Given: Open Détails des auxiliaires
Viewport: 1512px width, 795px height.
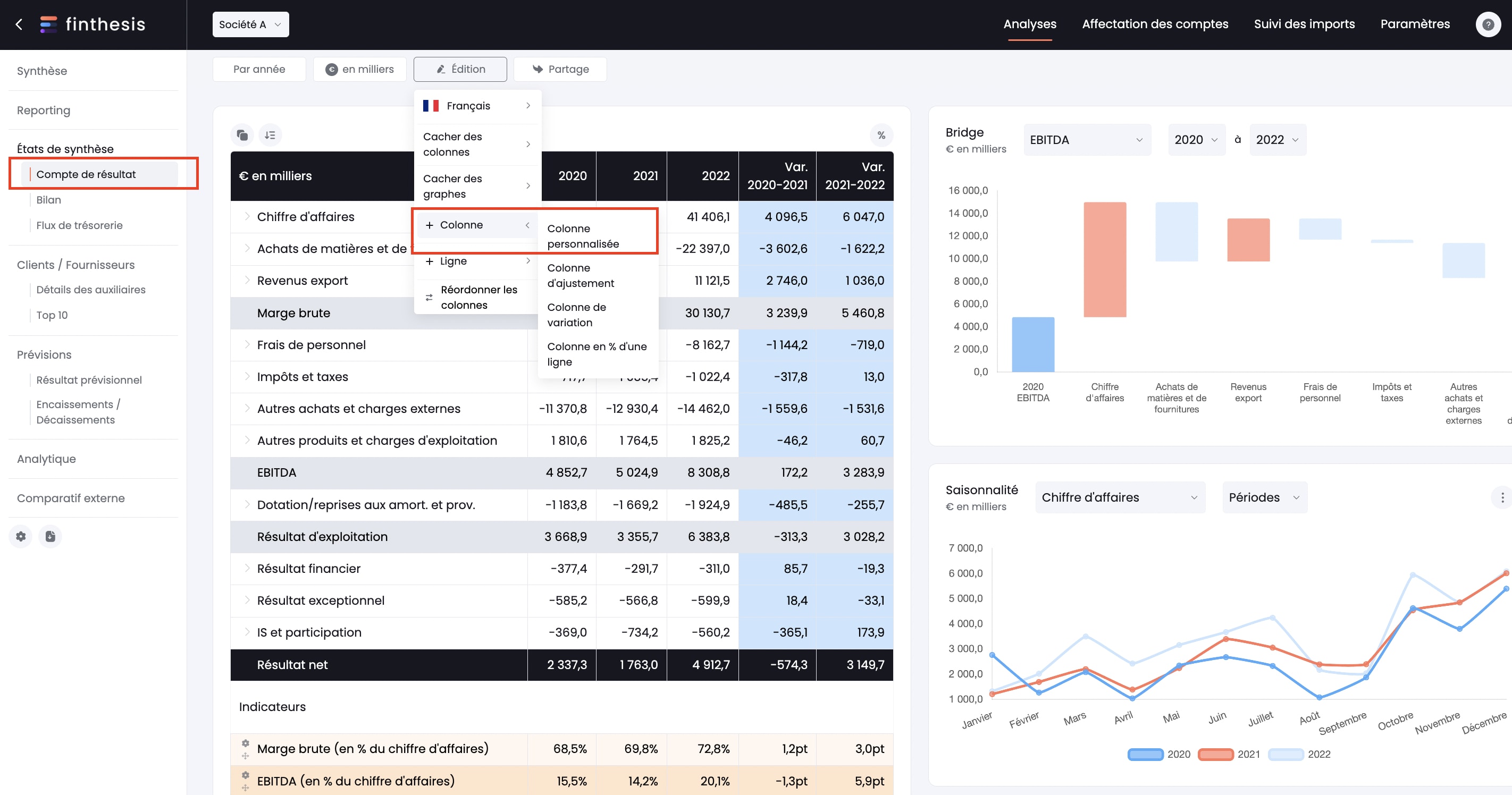Looking at the screenshot, I should 91,290.
